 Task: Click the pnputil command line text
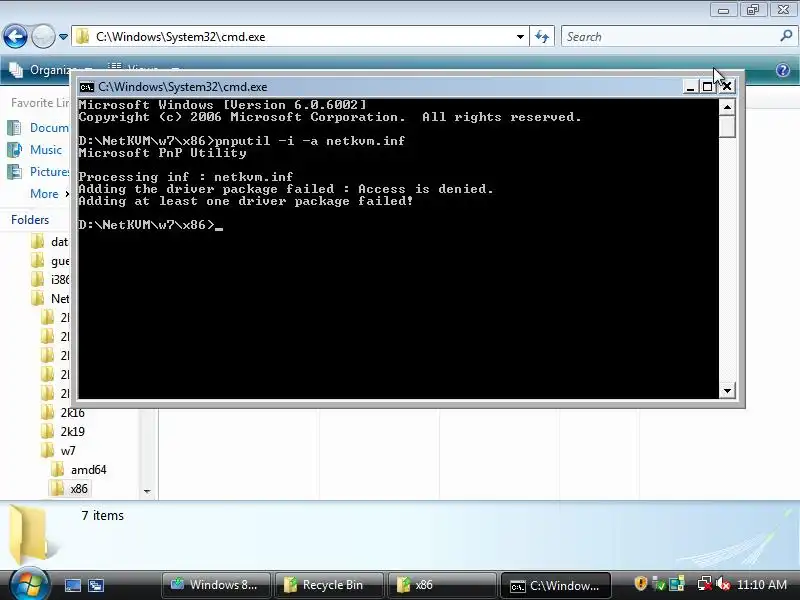[310, 141]
